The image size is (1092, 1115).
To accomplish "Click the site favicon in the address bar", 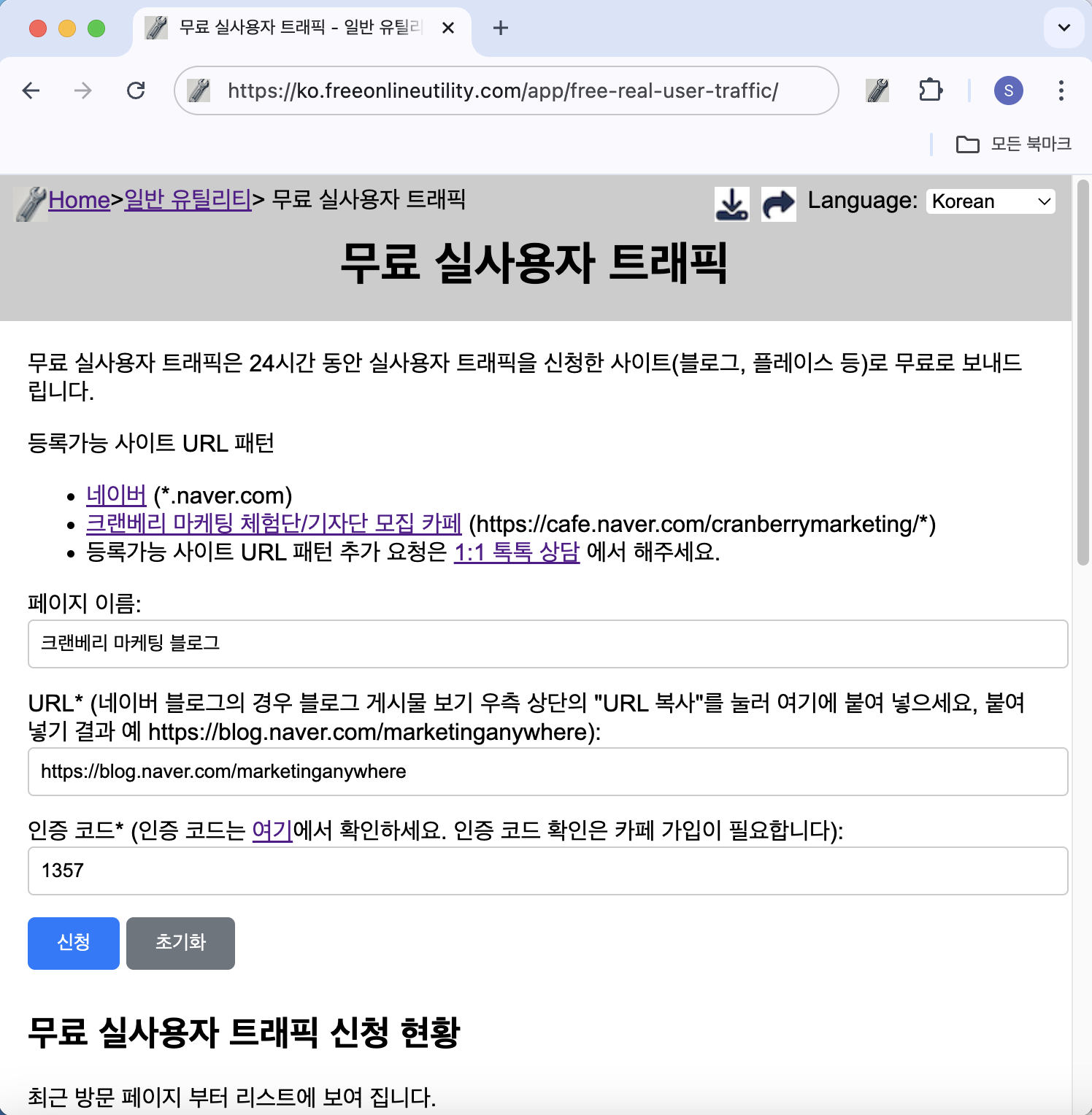I will point(199,90).
